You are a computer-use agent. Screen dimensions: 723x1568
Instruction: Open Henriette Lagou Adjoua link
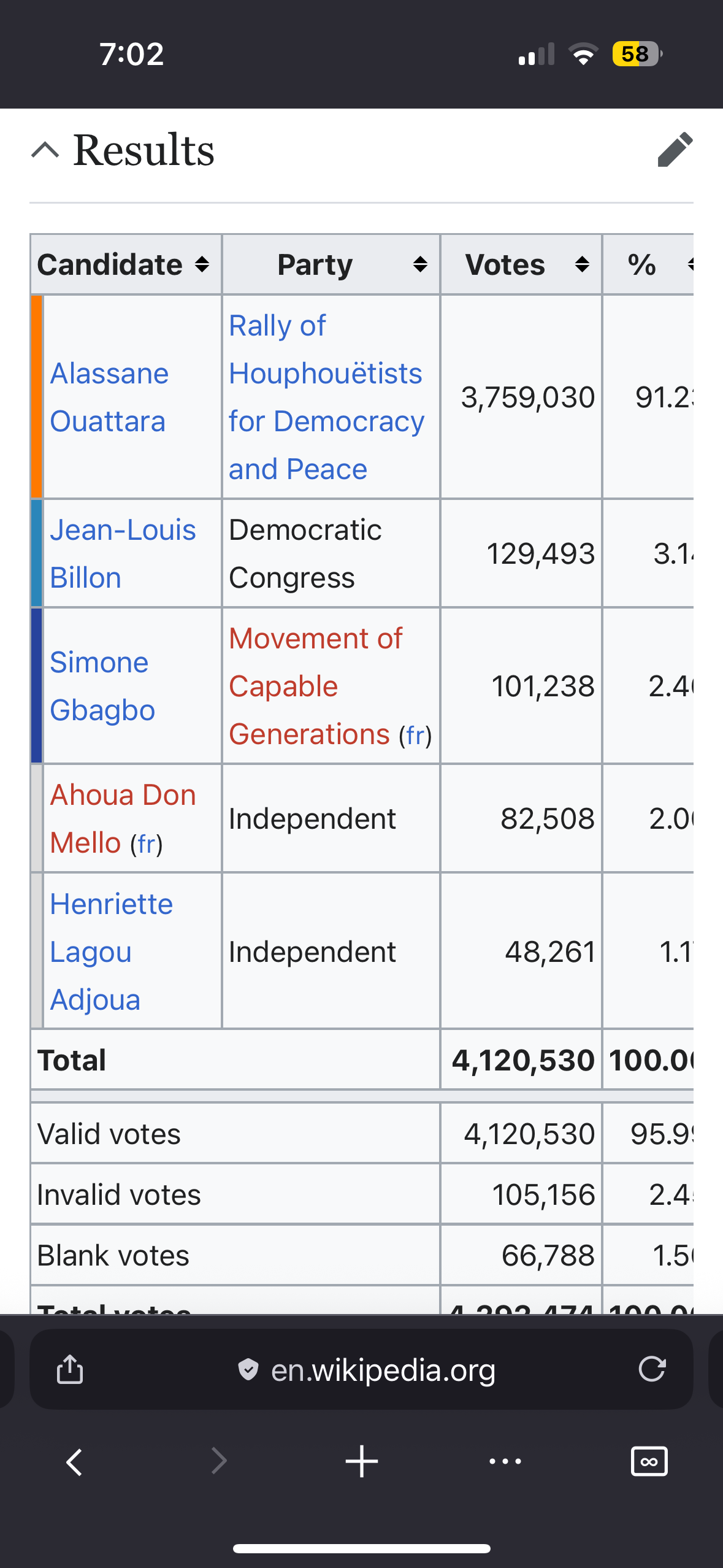tap(111, 951)
